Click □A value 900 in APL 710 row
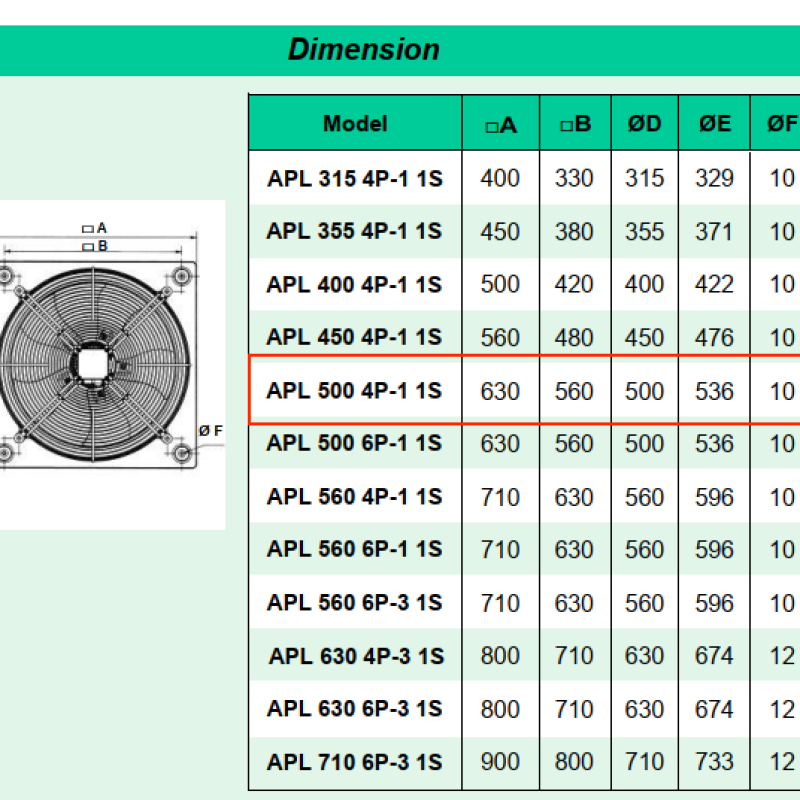 (x=500, y=763)
